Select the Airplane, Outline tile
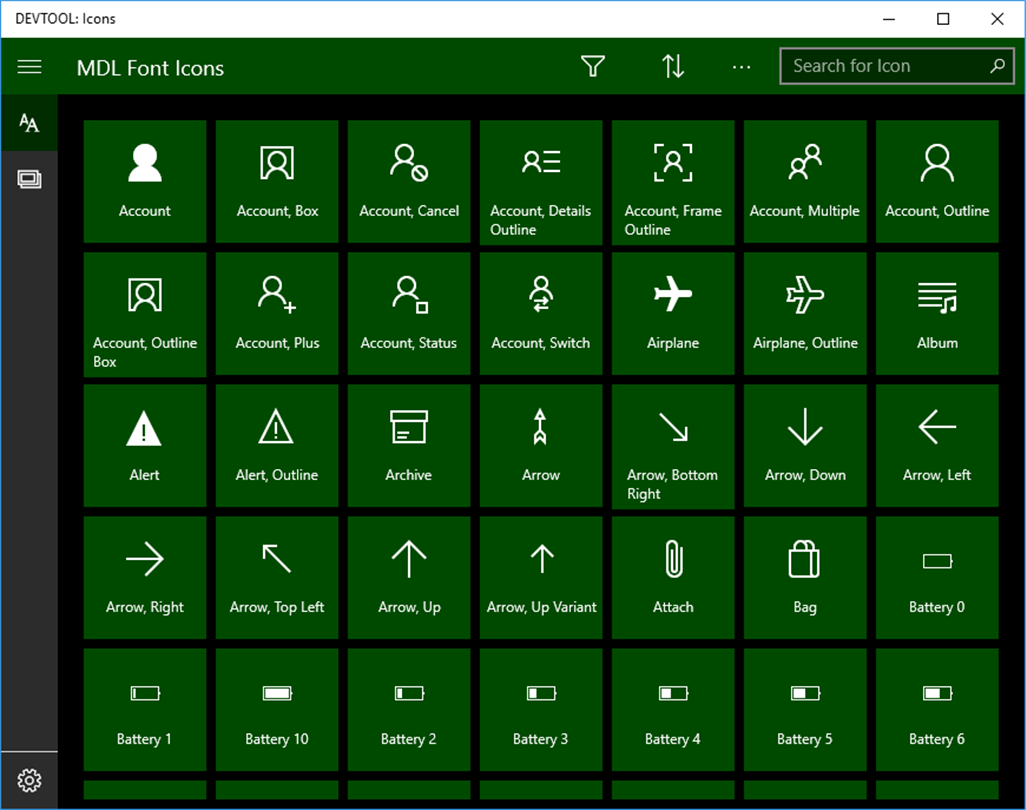This screenshot has height=810, width=1026. click(805, 313)
